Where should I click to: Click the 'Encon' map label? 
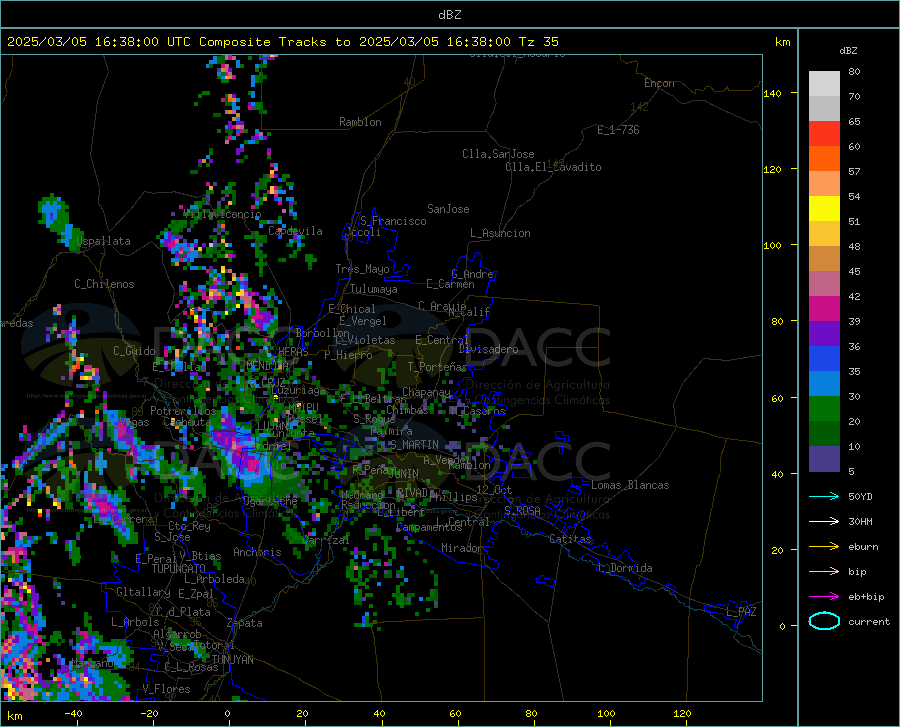tap(659, 83)
